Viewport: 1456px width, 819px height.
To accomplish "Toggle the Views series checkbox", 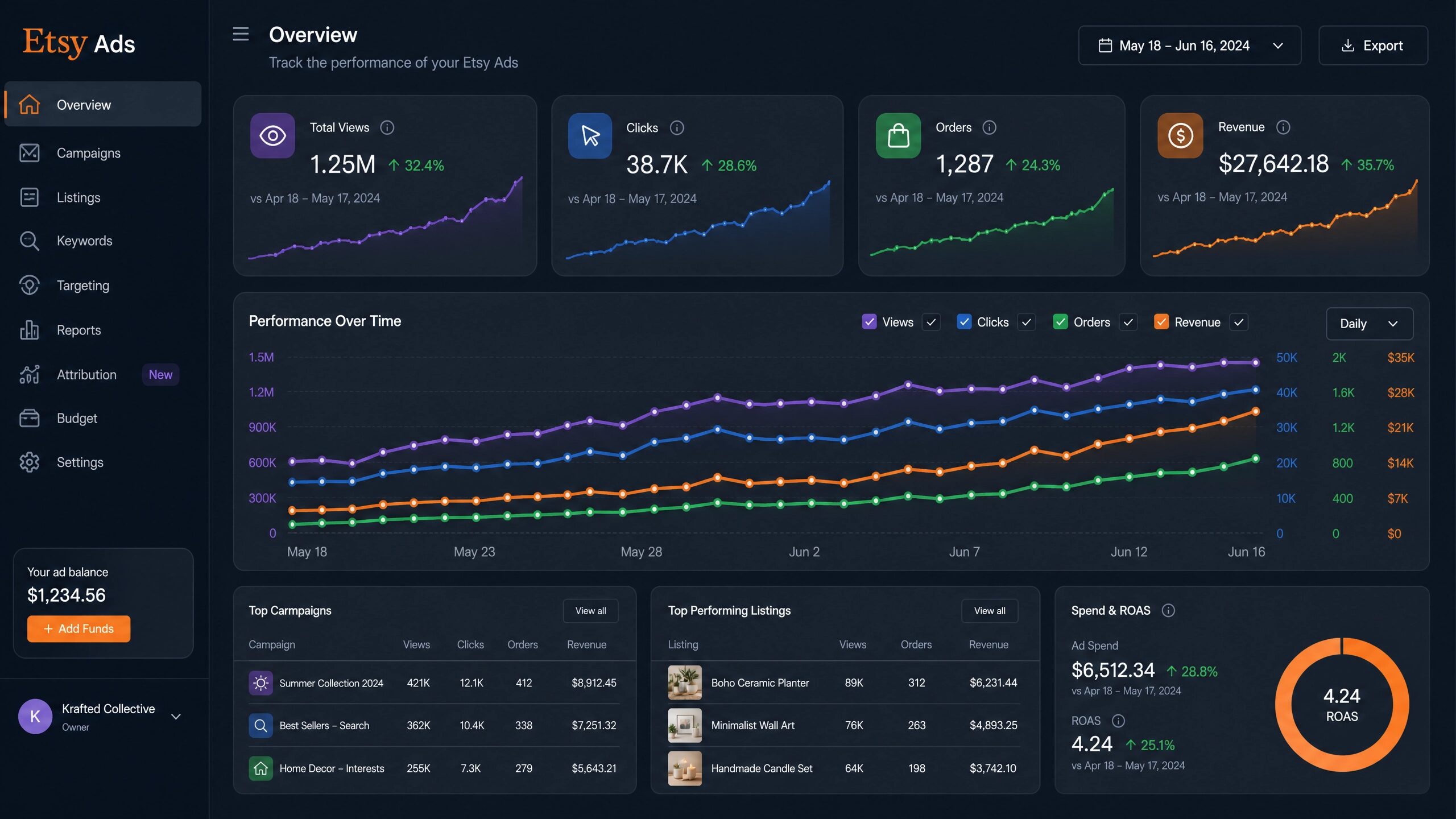I will [869, 322].
